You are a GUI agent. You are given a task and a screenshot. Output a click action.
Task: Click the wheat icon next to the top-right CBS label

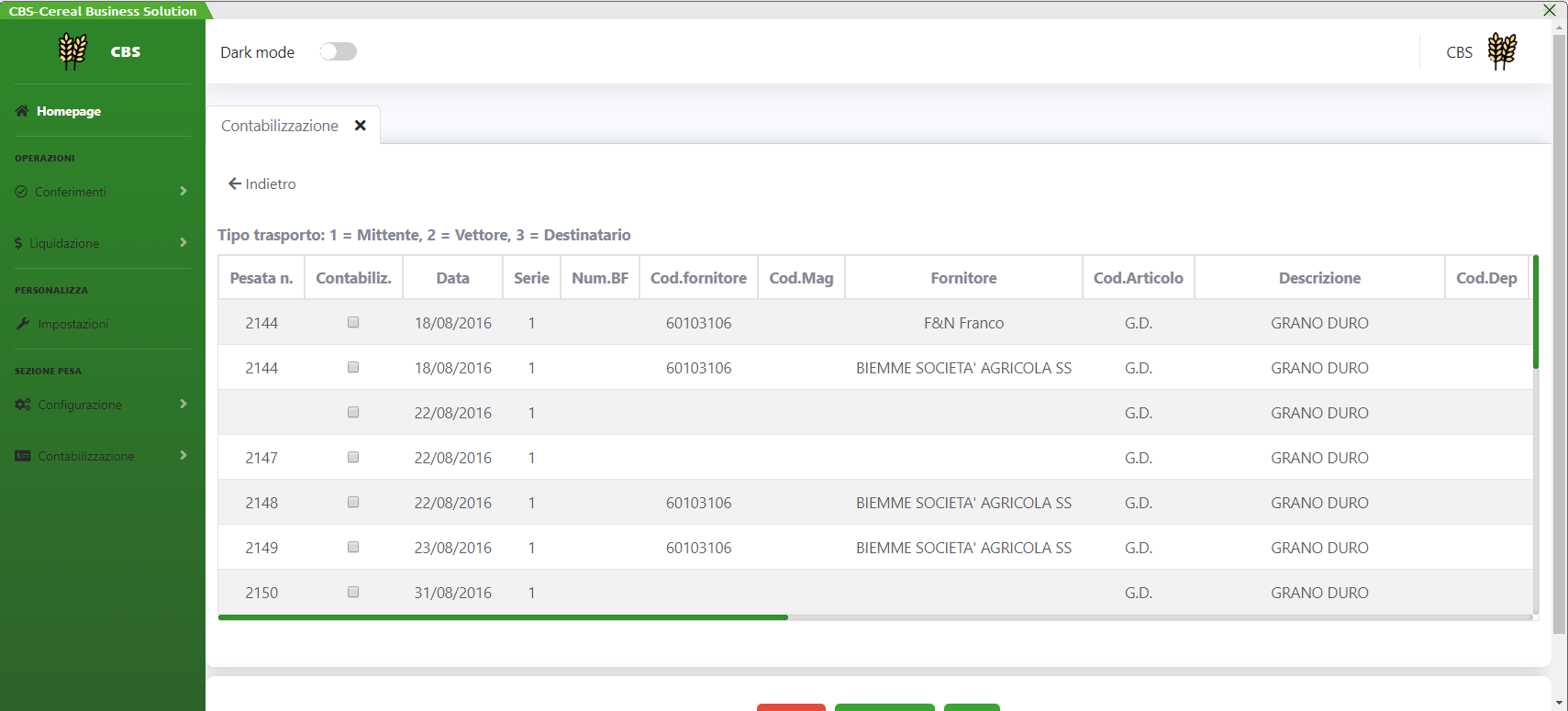[x=1502, y=51]
